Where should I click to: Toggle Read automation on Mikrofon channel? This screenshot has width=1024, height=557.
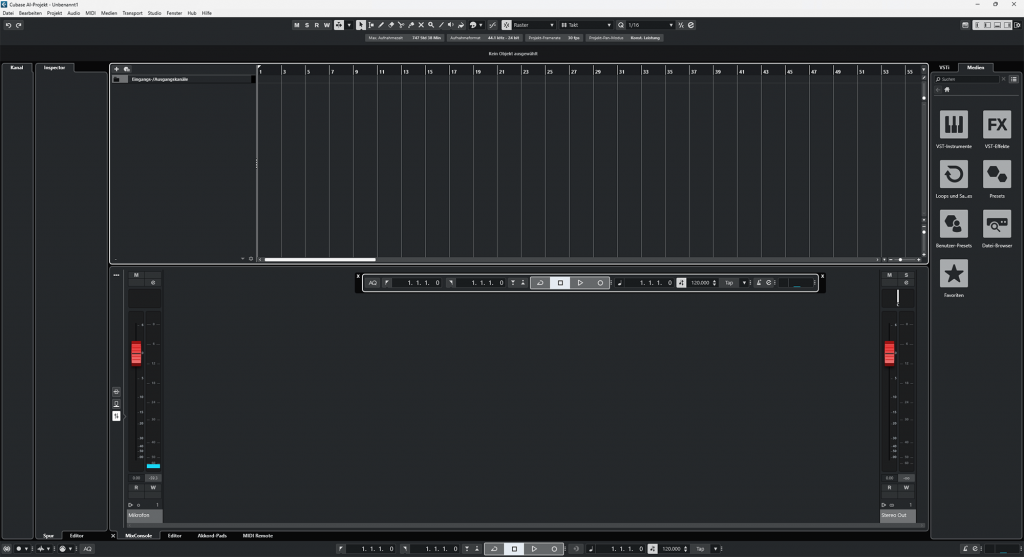click(x=136, y=488)
